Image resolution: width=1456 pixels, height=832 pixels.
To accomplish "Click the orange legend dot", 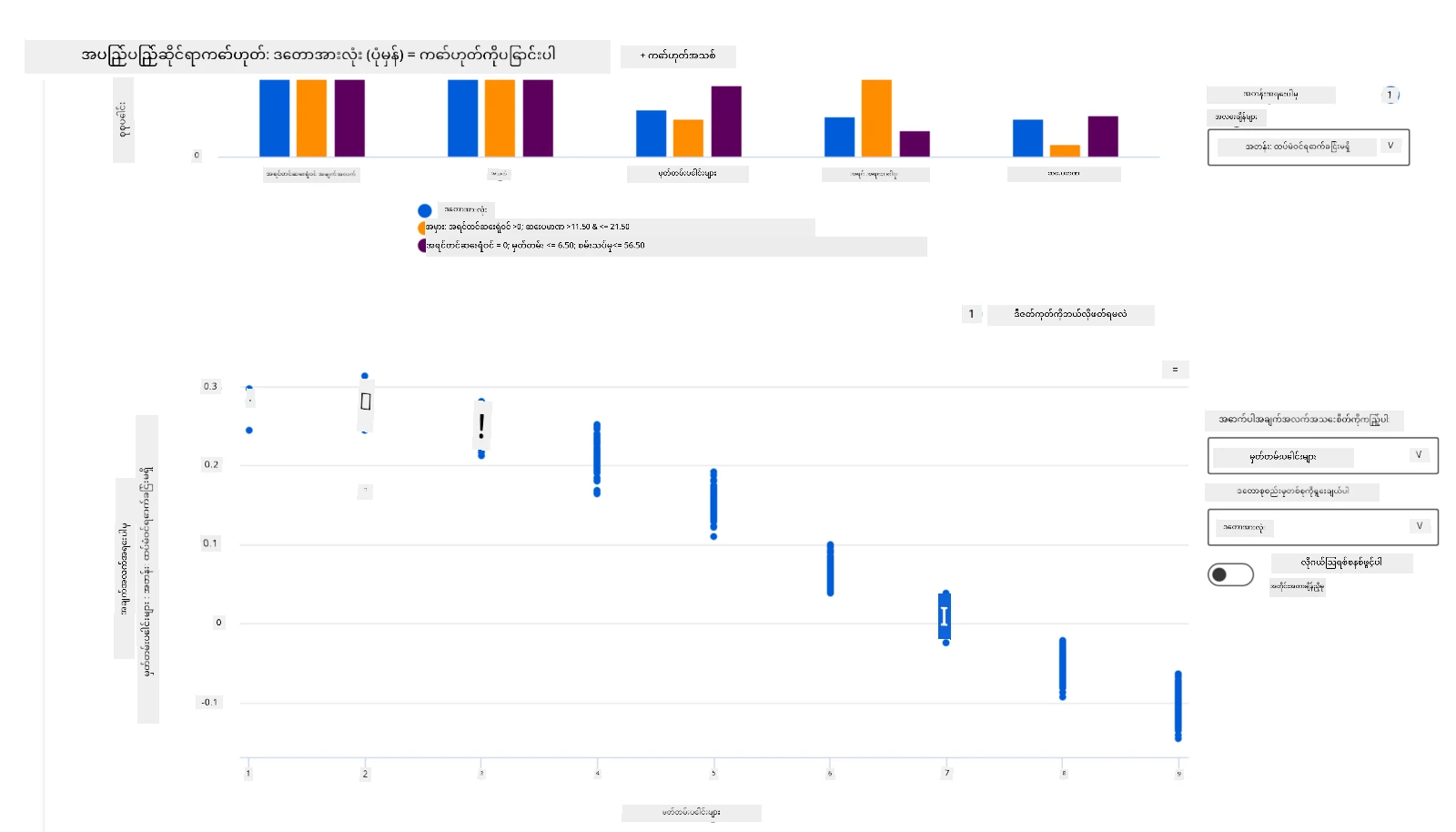I will 422,228.
